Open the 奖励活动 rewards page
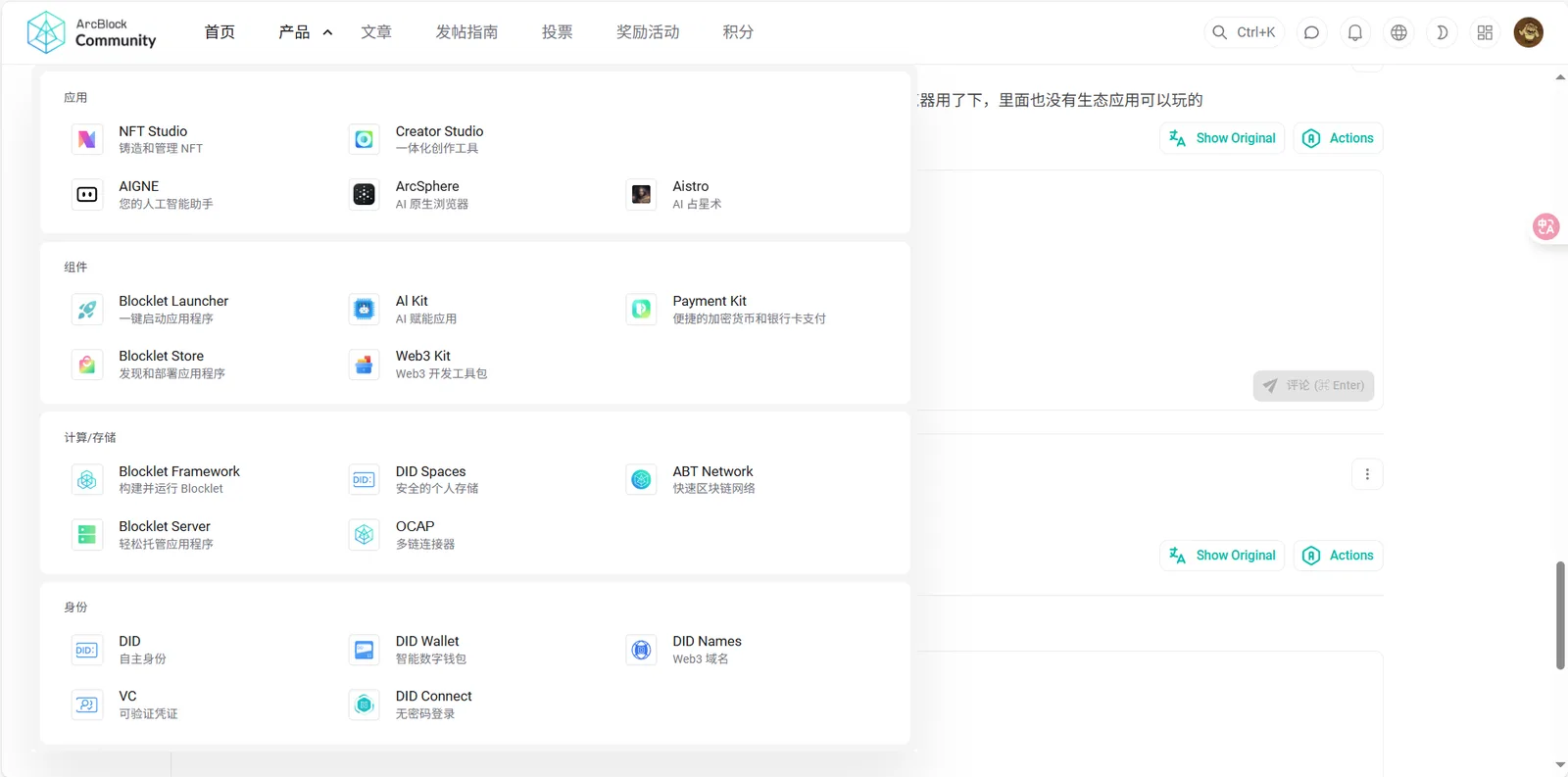1568x777 pixels. [x=648, y=32]
